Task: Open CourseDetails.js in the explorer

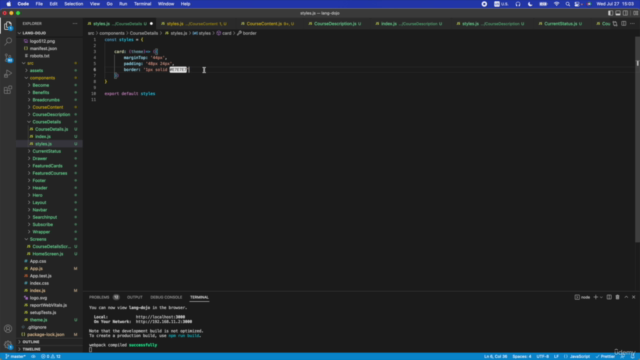Action: [x=49, y=129]
